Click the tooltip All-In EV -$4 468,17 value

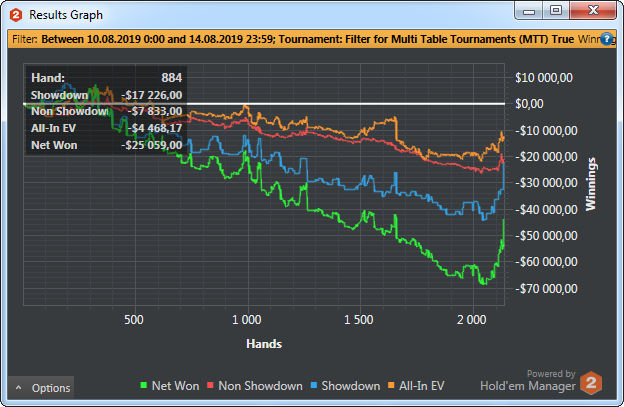click(x=154, y=128)
